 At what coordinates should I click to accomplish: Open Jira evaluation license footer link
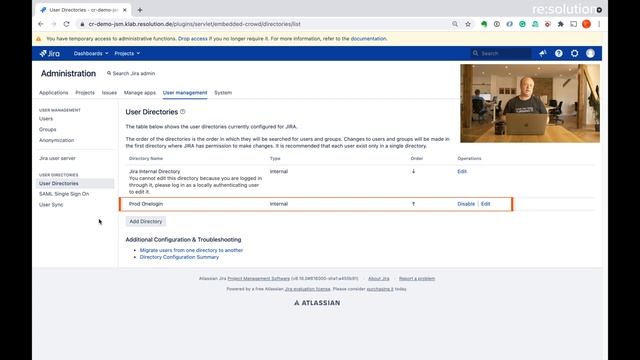click(x=307, y=289)
